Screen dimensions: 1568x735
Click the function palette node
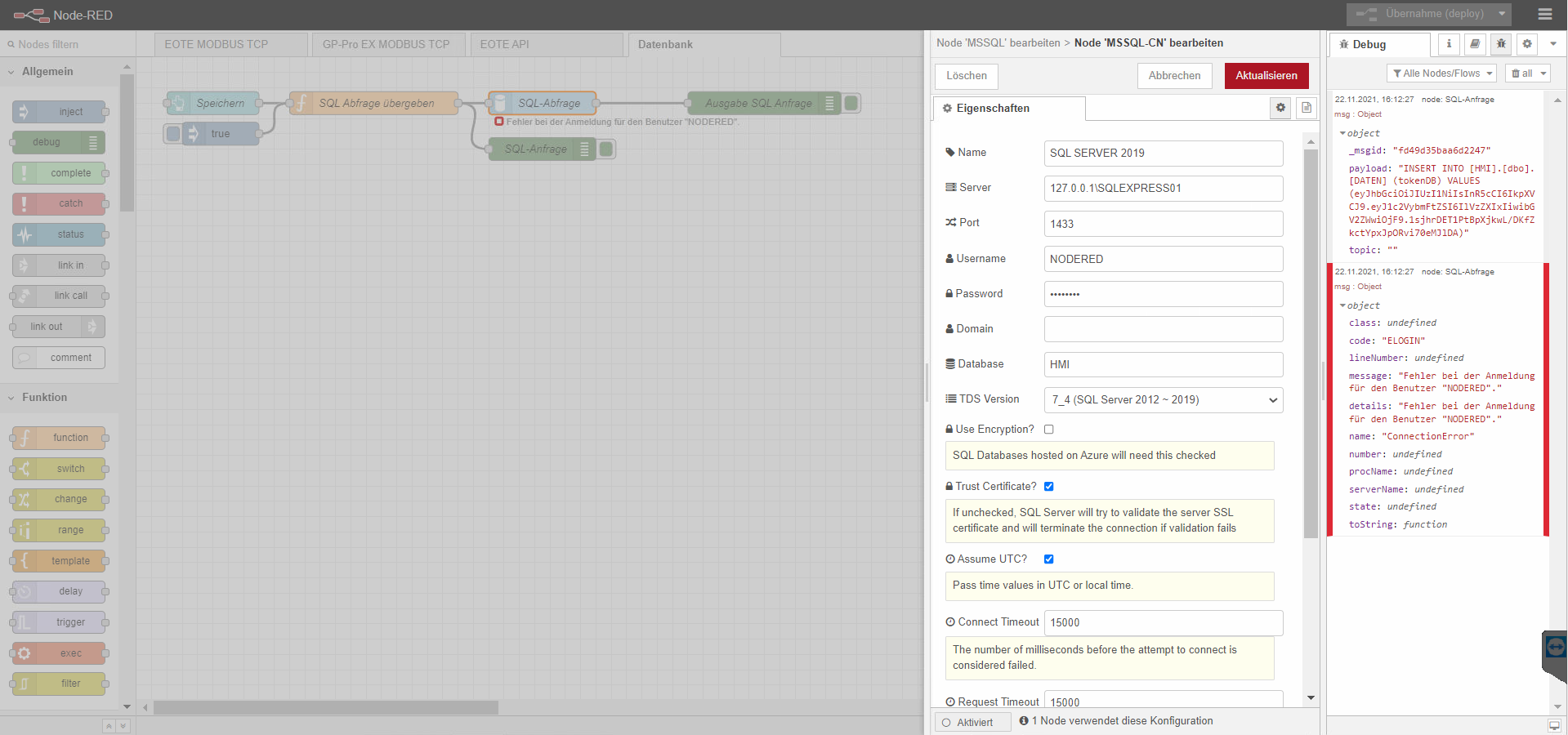coord(59,438)
